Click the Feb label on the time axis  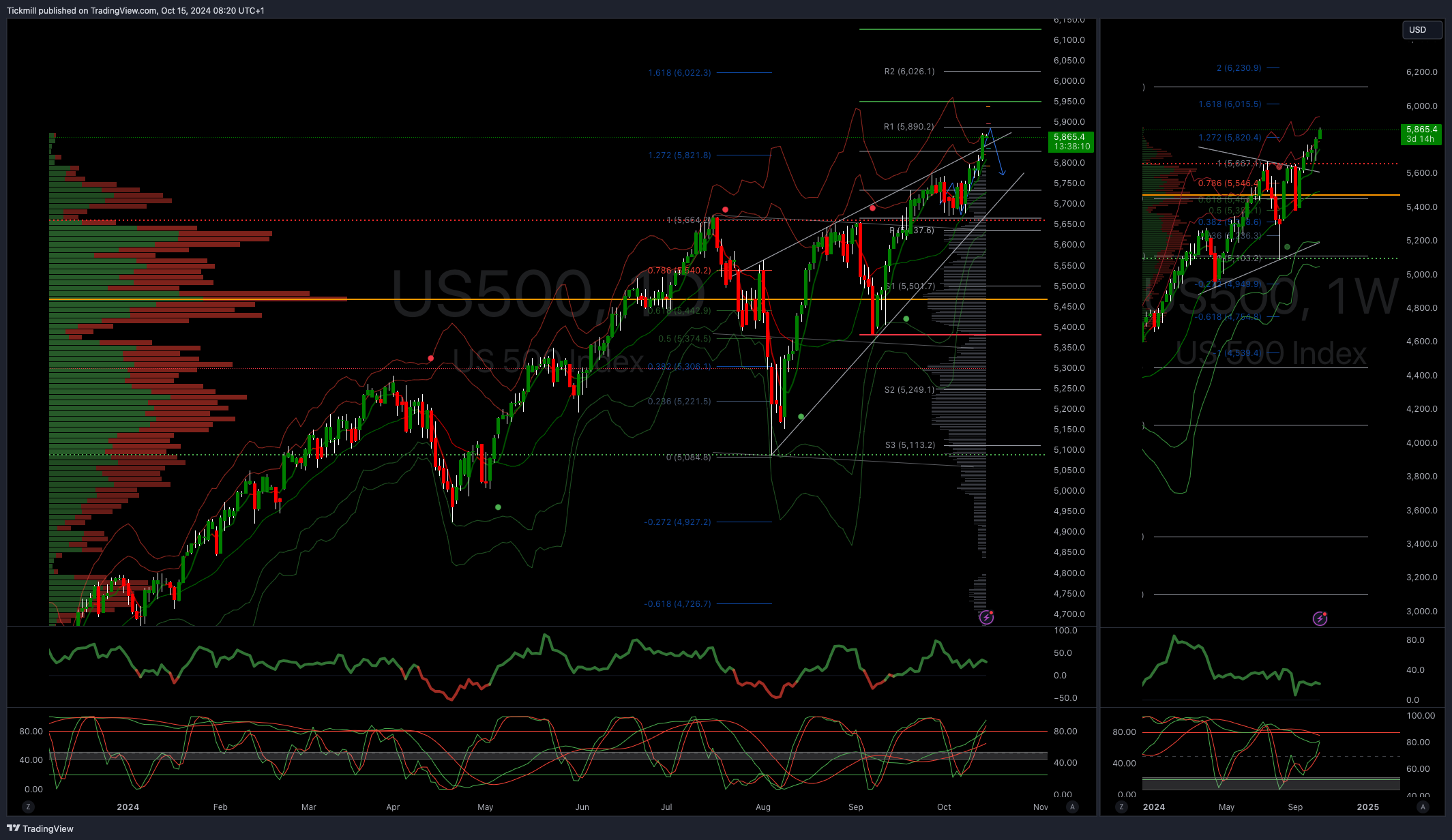pos(220,807)
